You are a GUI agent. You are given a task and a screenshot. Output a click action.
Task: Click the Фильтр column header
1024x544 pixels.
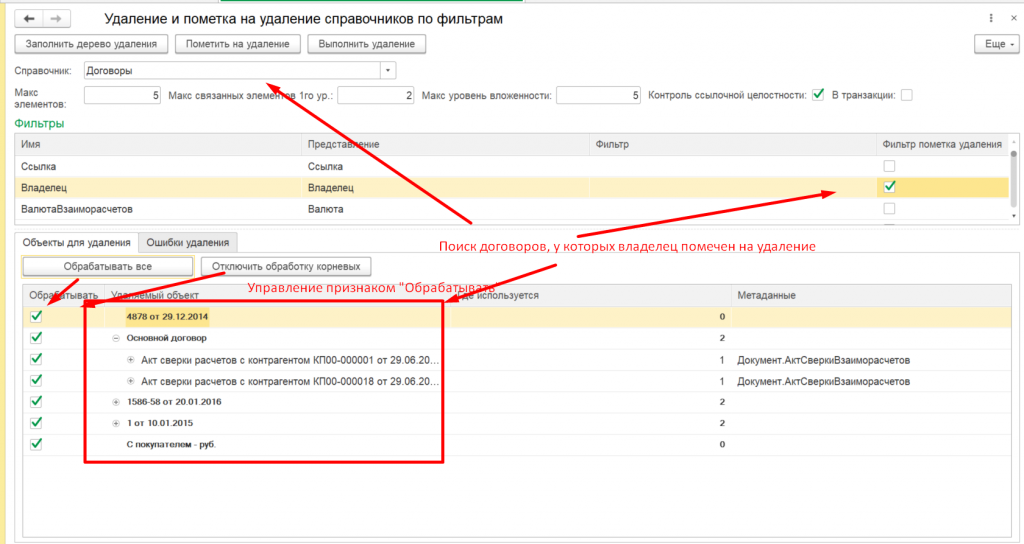[x=733, y=144]
